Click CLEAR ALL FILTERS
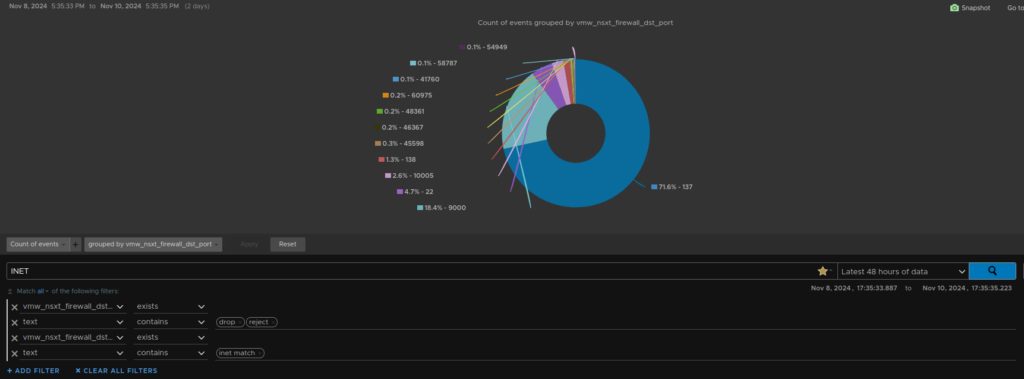The width and height of the screenshot is (1024, 379). 116,371
